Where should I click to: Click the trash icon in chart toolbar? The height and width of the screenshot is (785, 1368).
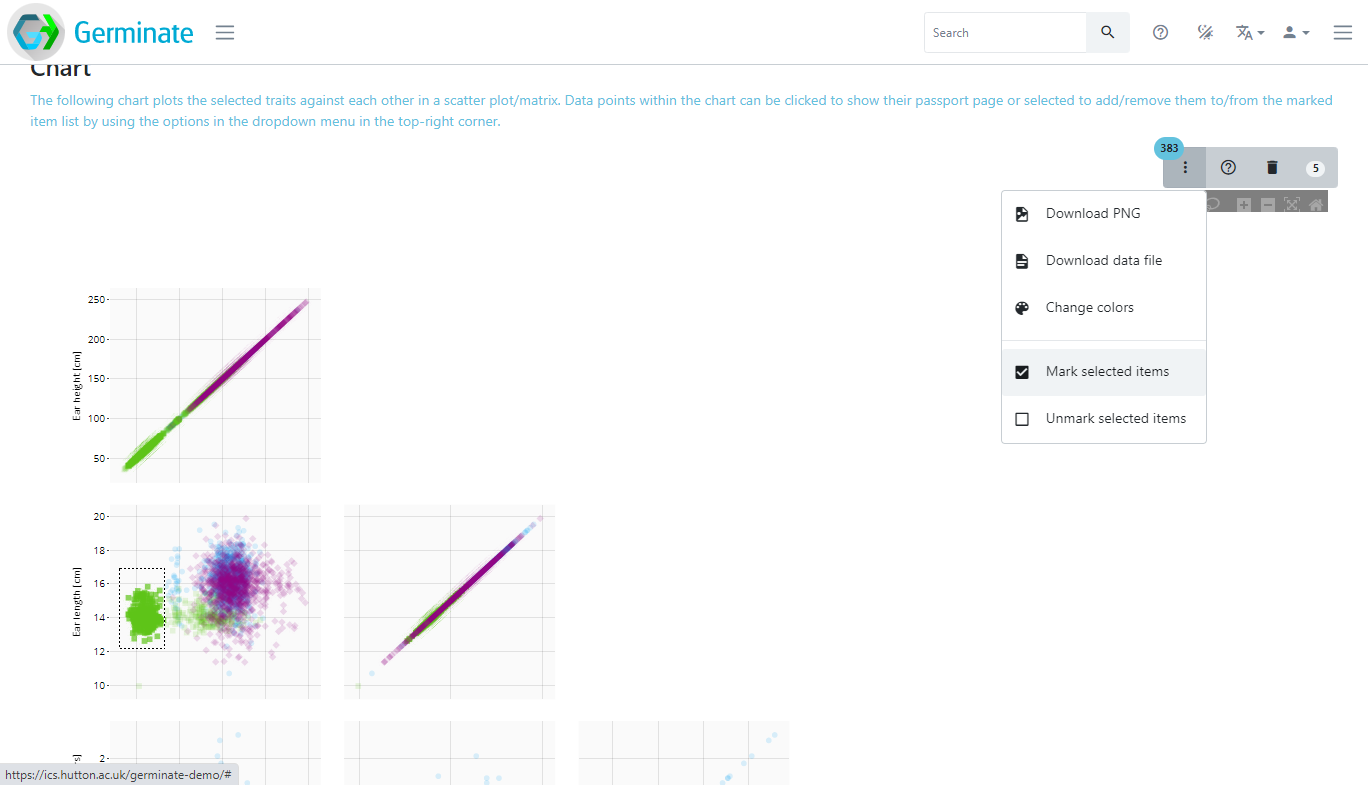point(1272,168)
